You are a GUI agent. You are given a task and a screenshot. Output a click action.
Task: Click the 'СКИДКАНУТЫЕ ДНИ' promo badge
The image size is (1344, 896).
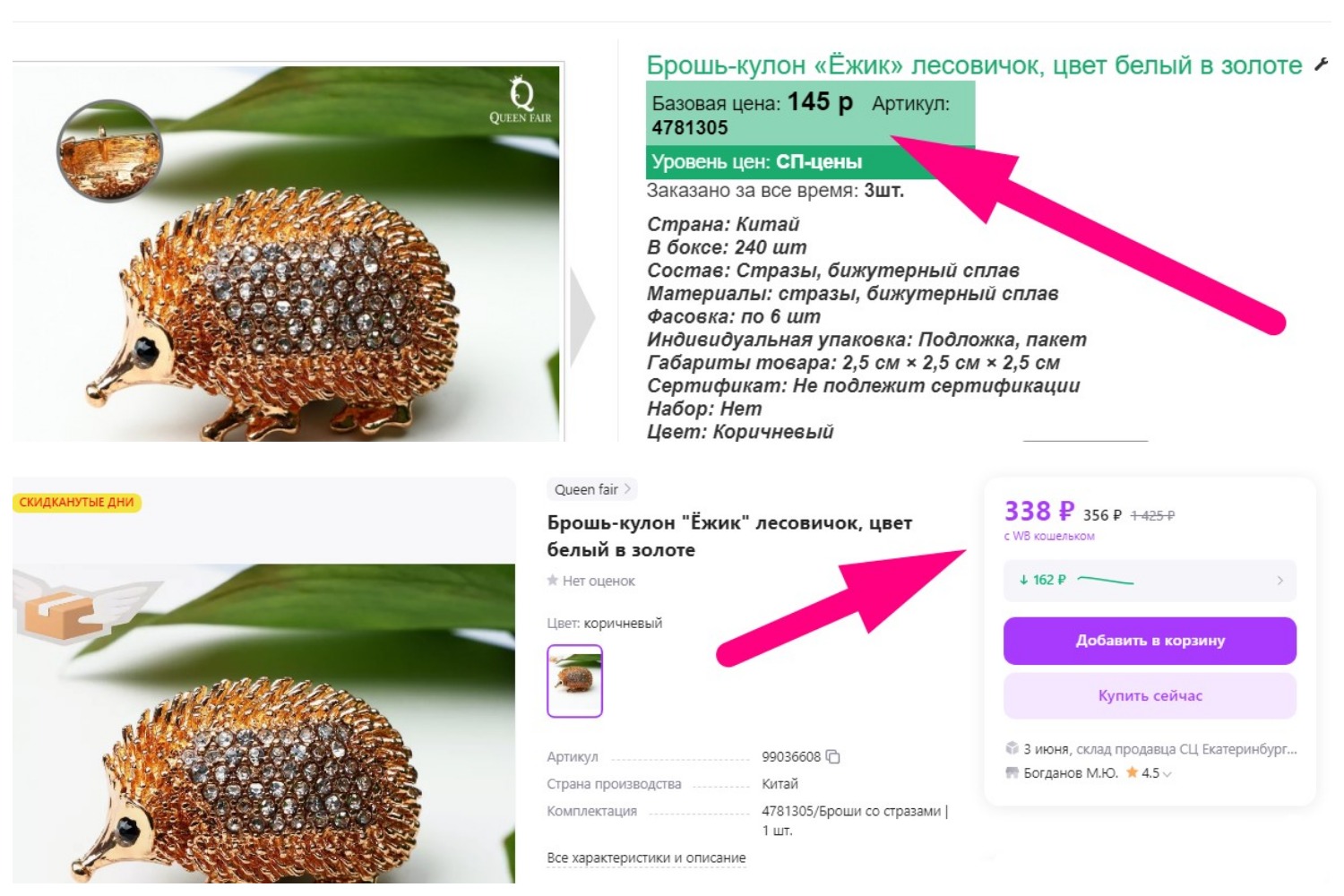pos(77,503)
